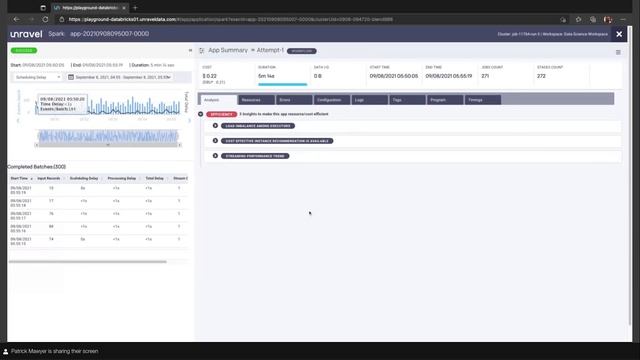Switch to the Analysis tab

pos(218,100)
